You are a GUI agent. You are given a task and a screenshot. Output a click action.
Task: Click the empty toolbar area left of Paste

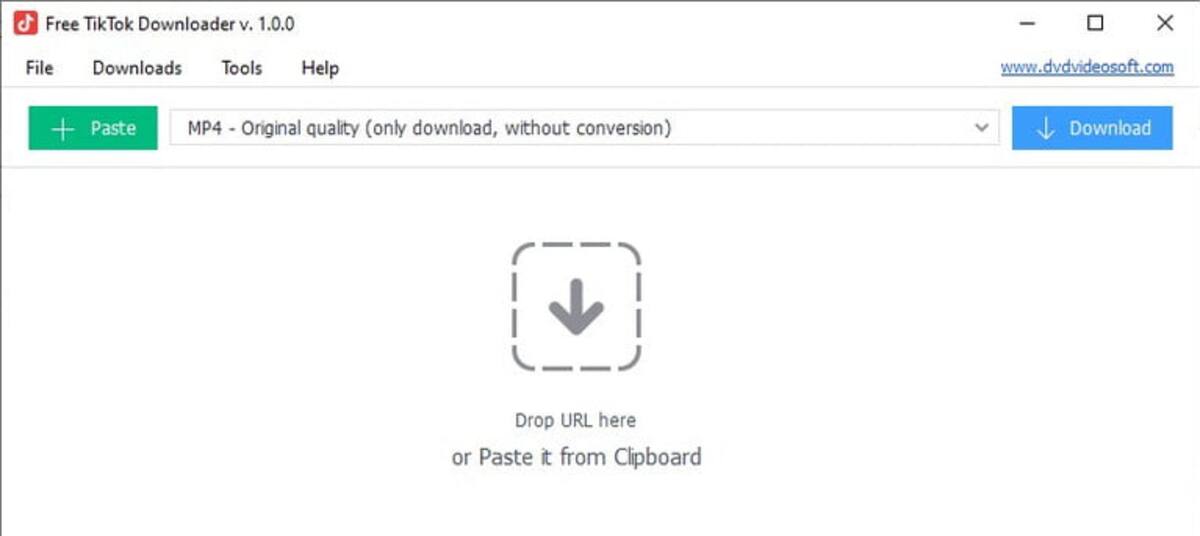click(14, 128)
